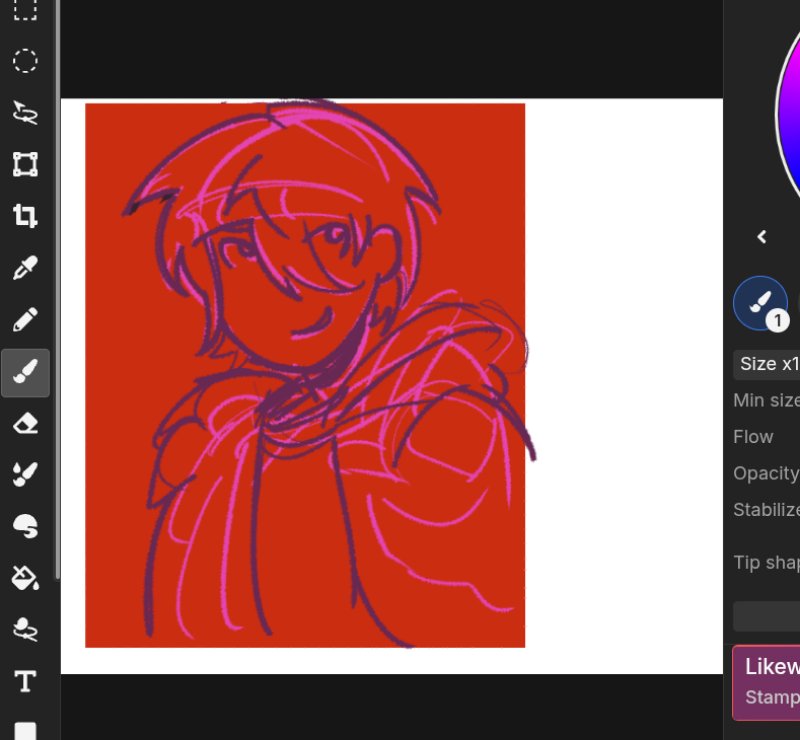Click the Opacity slider
Image resolution: width=800 pixels, height=740 pixels.
click(x=766, y=474)
